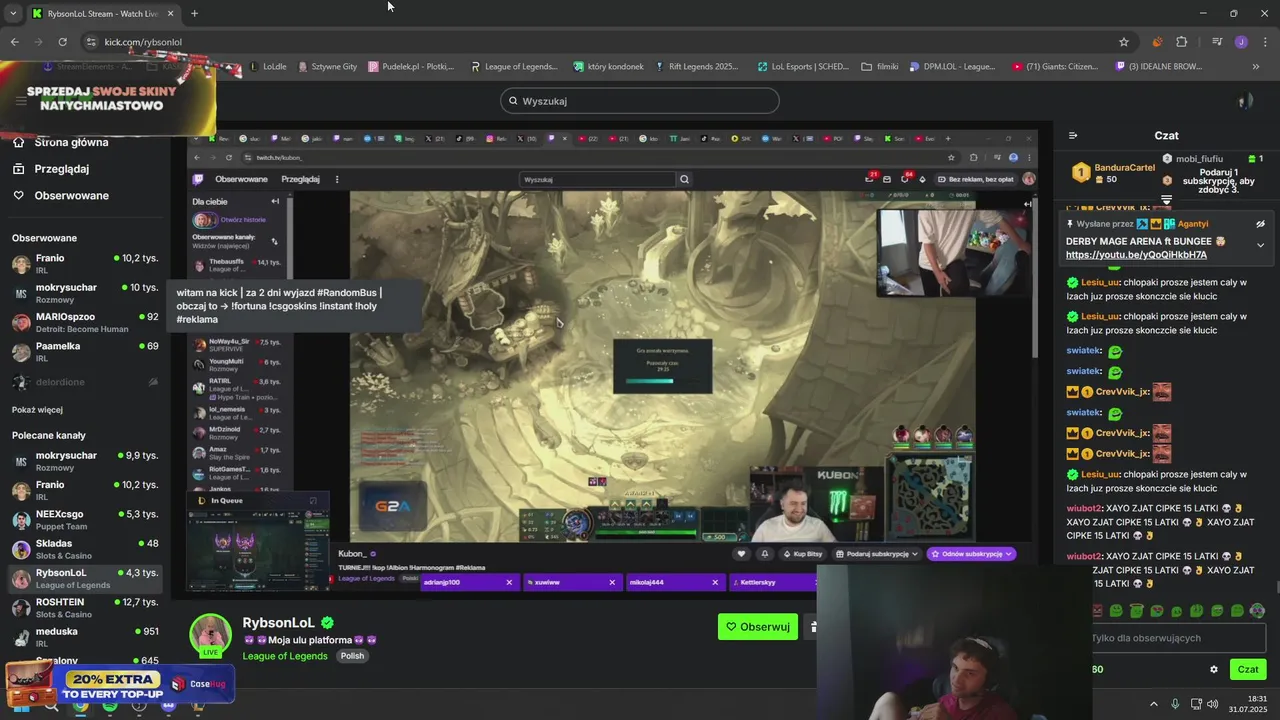Expand followed list with Pokaż więcej
This screenshot has height=720, width=1280.
(37, 410)
